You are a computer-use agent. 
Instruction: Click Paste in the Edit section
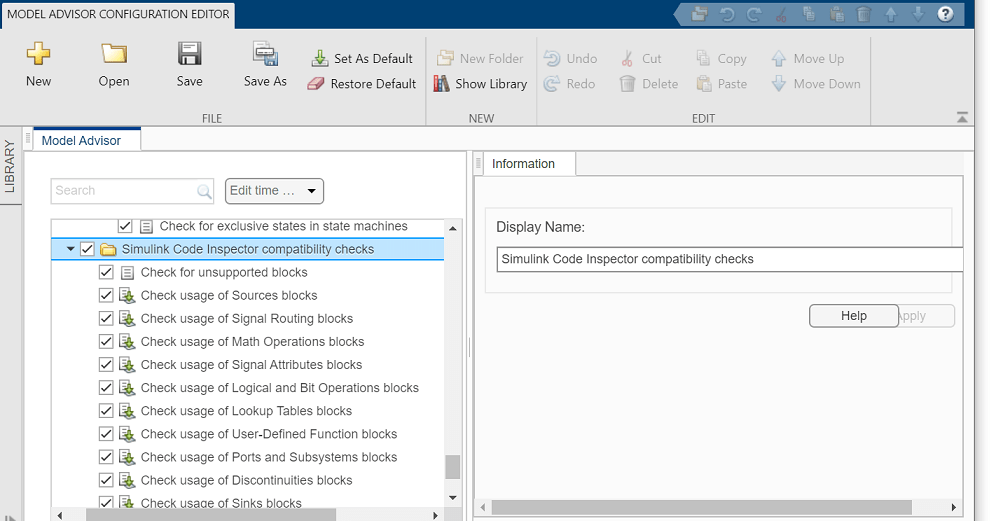click(722, 84)
